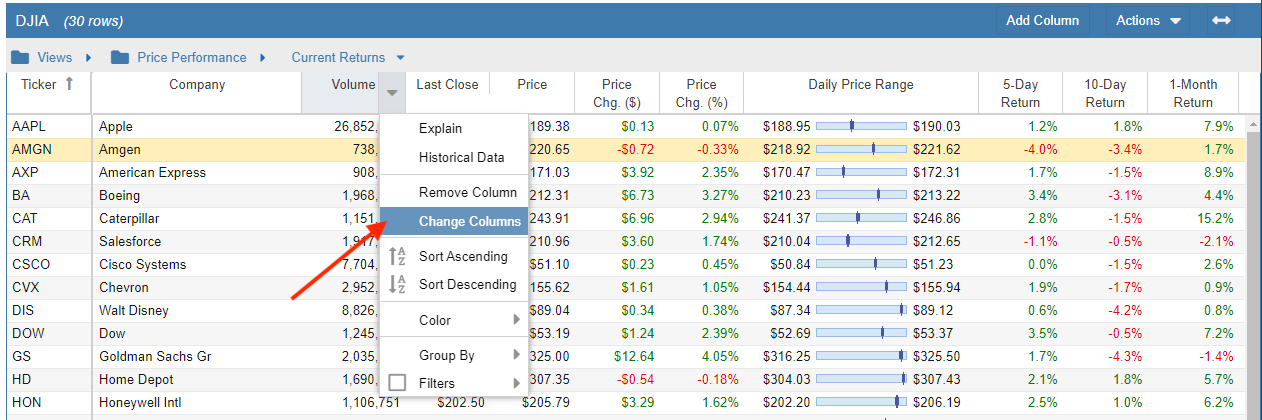1262x420 pixels.
Task: Click the Ticker sort arrow icon
Action: 69,85
